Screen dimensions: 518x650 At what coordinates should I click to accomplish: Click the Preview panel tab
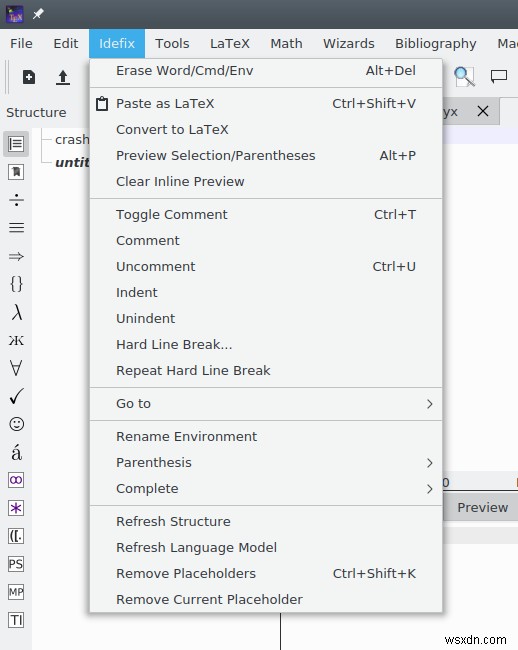pos(482,507)
